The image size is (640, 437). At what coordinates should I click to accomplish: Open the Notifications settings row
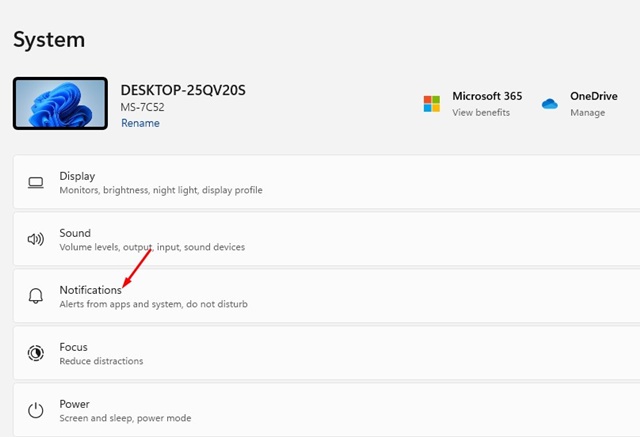pos(327,296)
